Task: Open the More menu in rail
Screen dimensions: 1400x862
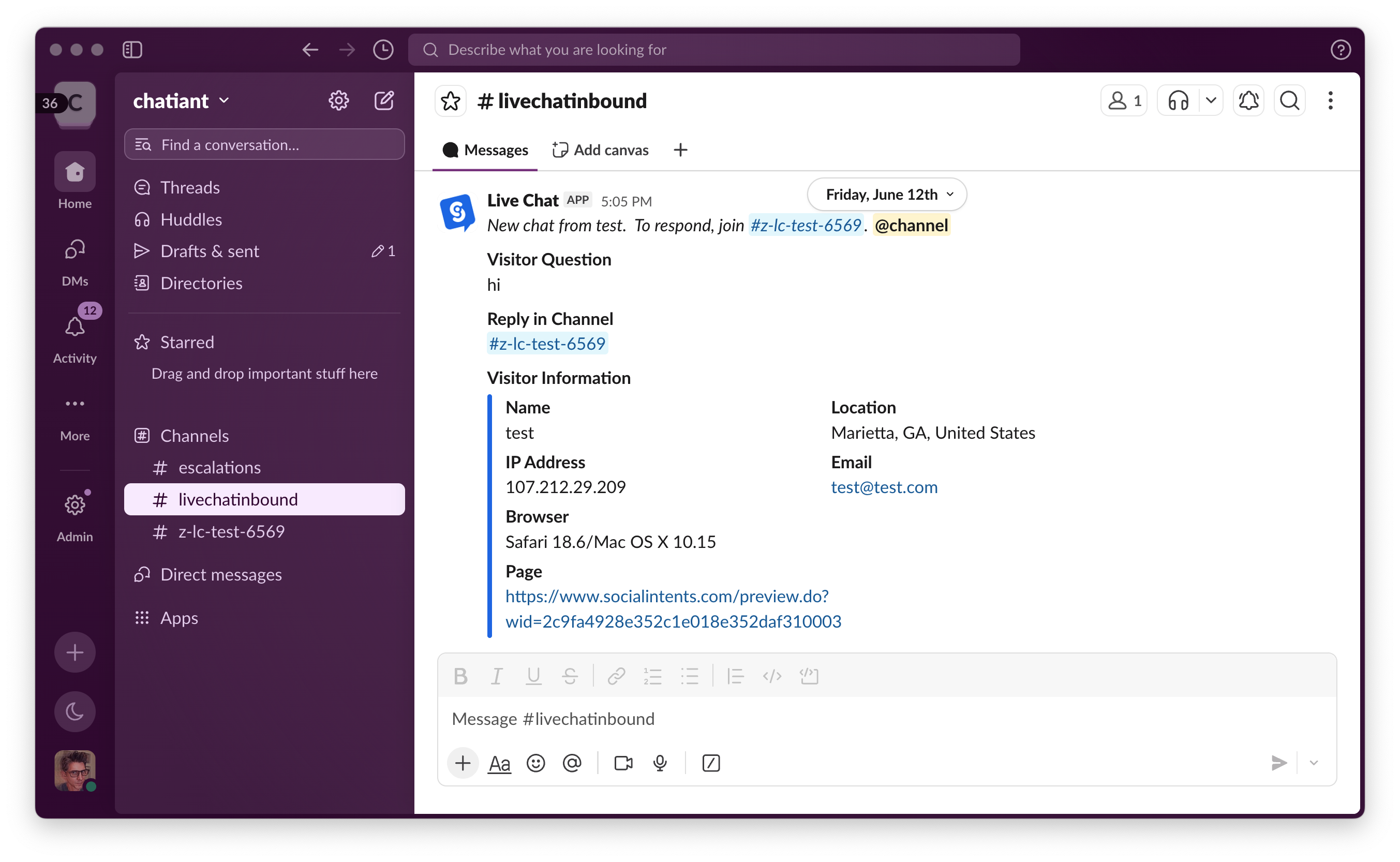Action: [75, 419]
